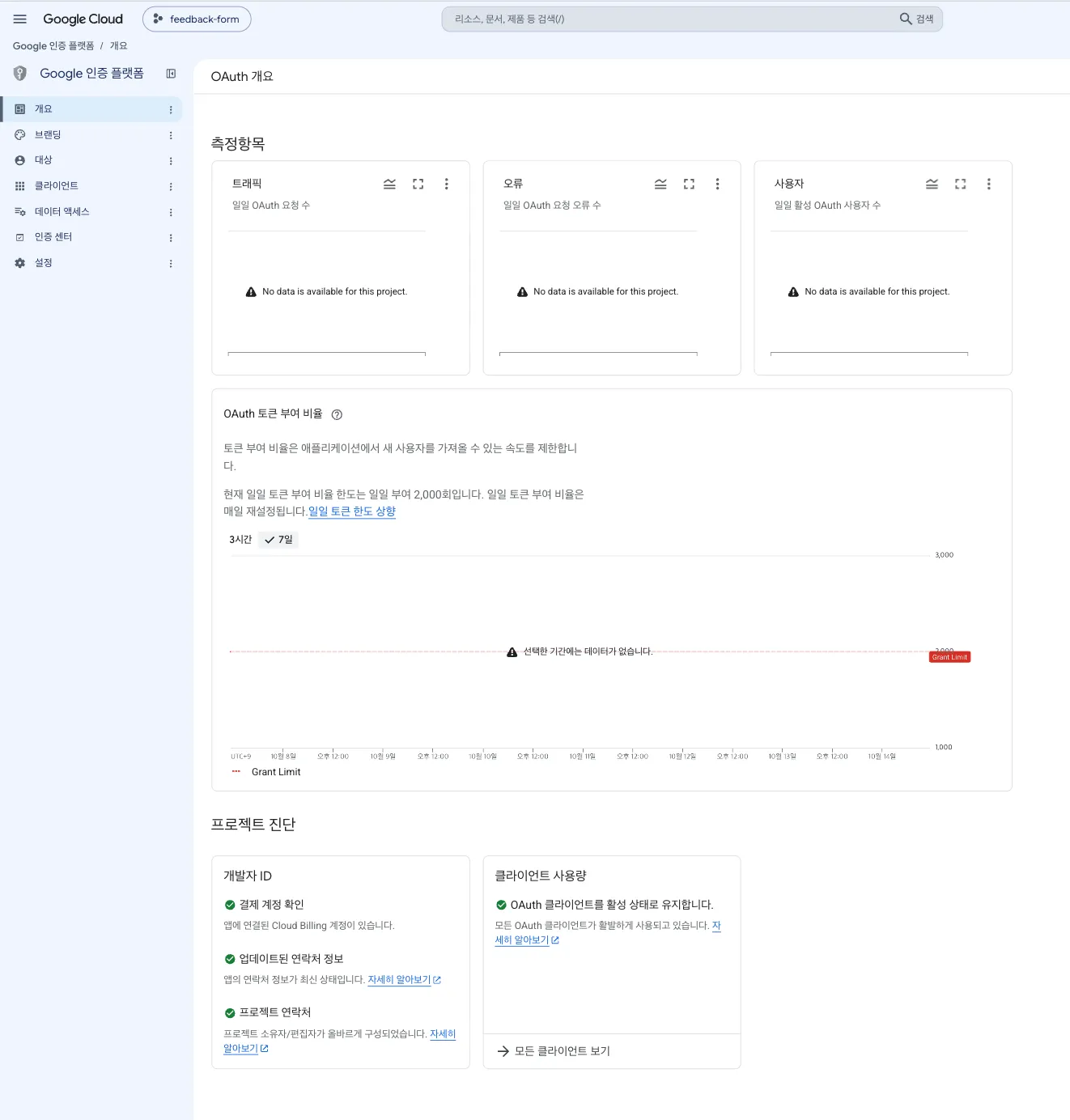Toggle legend on the 사용자 chart card
This screenshot has height=1120, width=1070.
click(932, 184)
